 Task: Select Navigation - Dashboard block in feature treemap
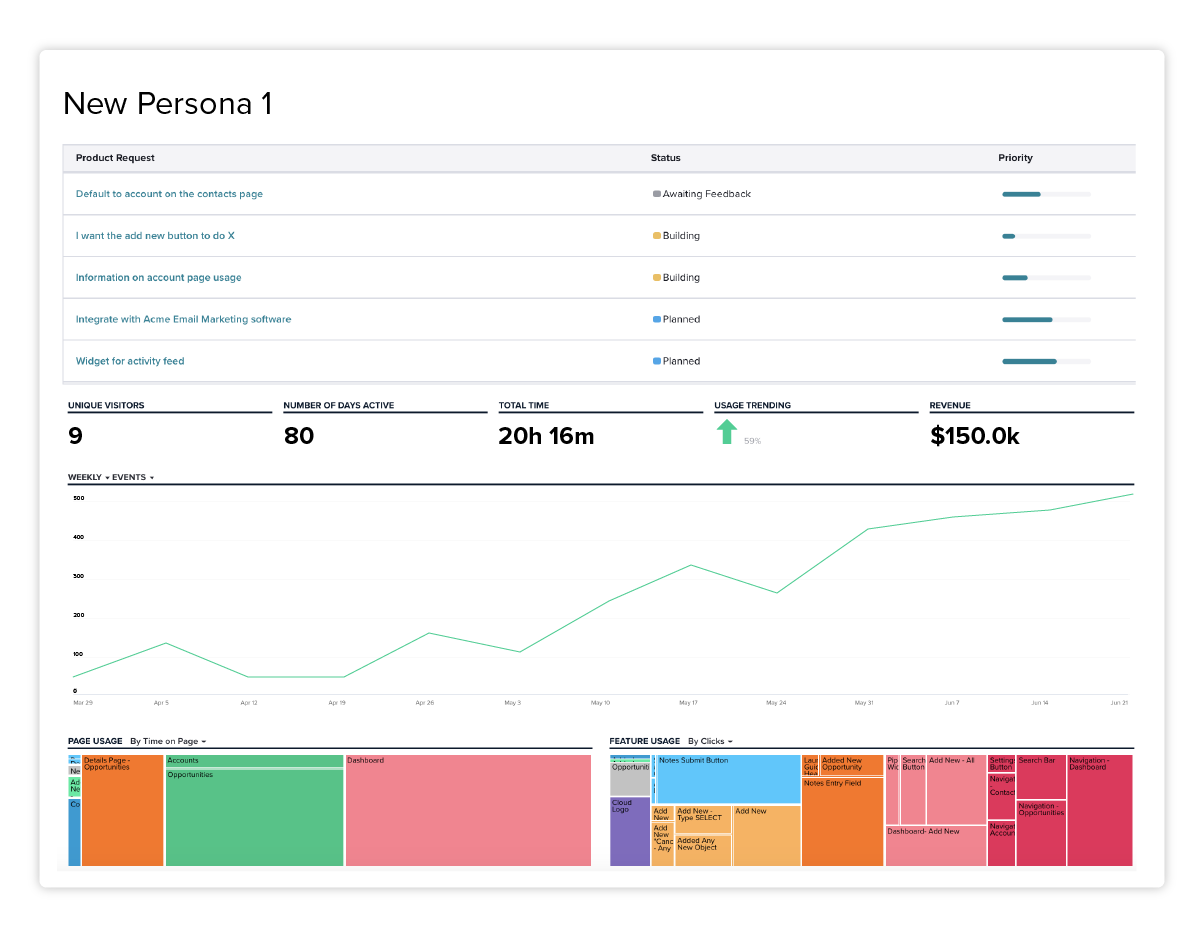[1100, 810]
